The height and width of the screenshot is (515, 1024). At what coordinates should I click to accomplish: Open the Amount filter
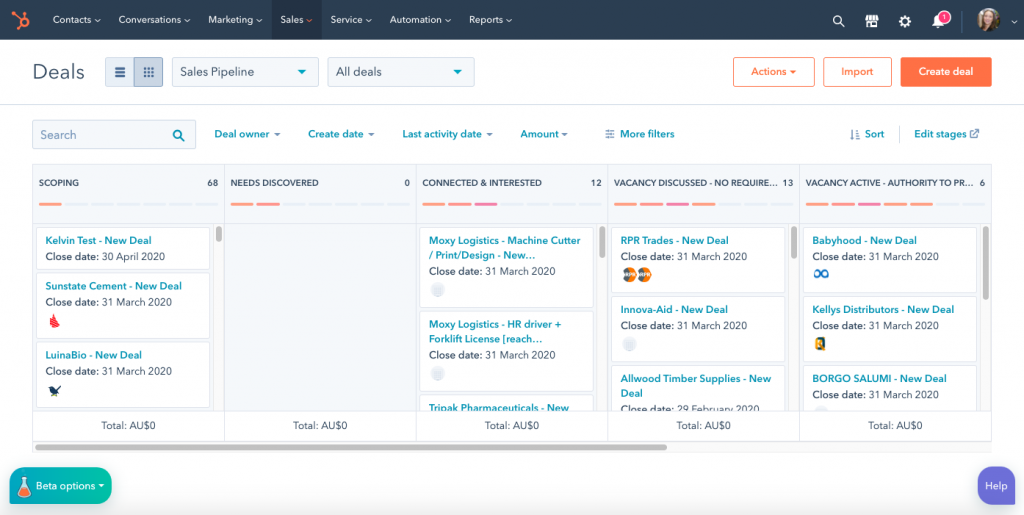point(544,134)
